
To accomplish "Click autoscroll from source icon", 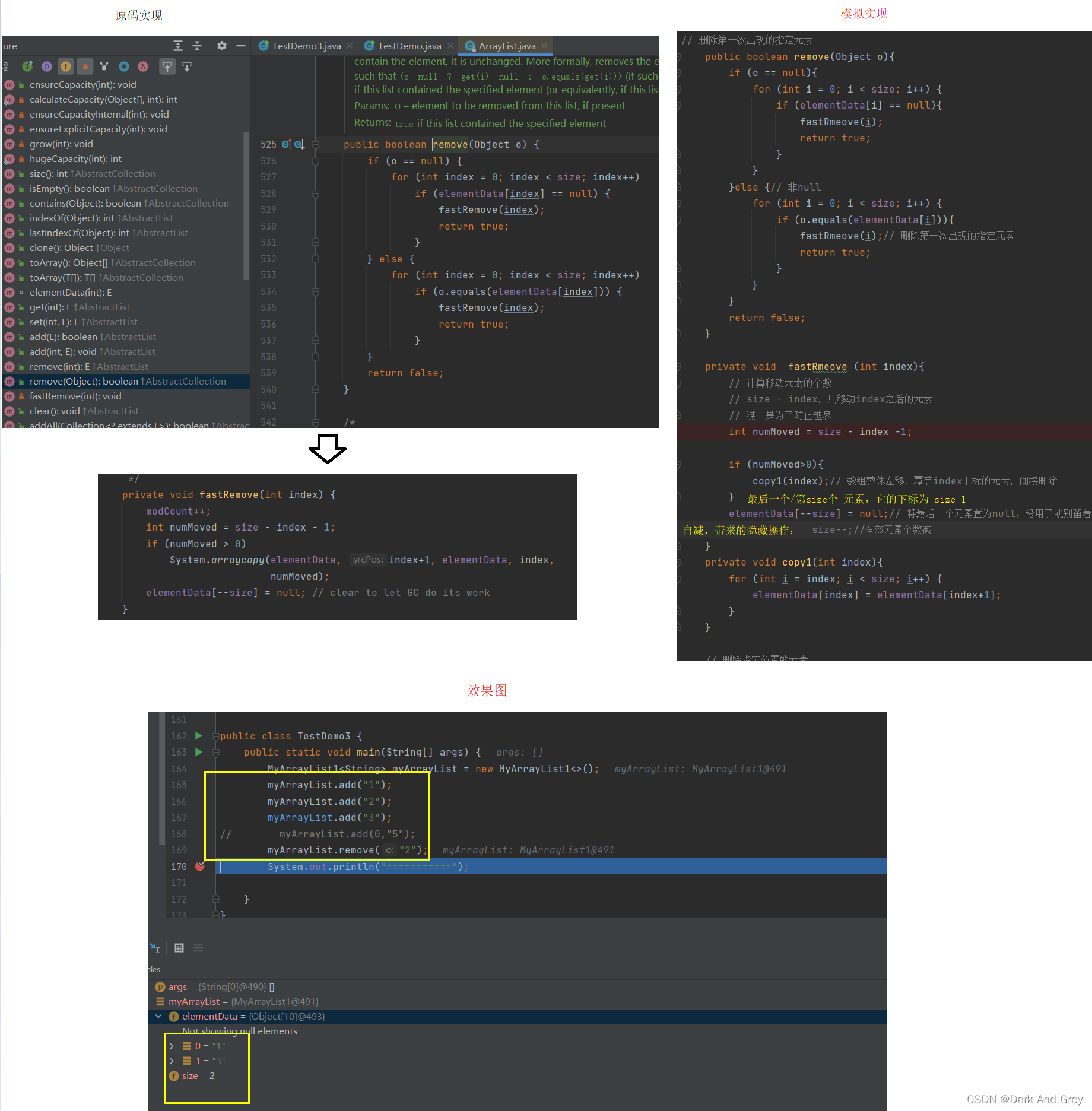I will pos(187,66).
